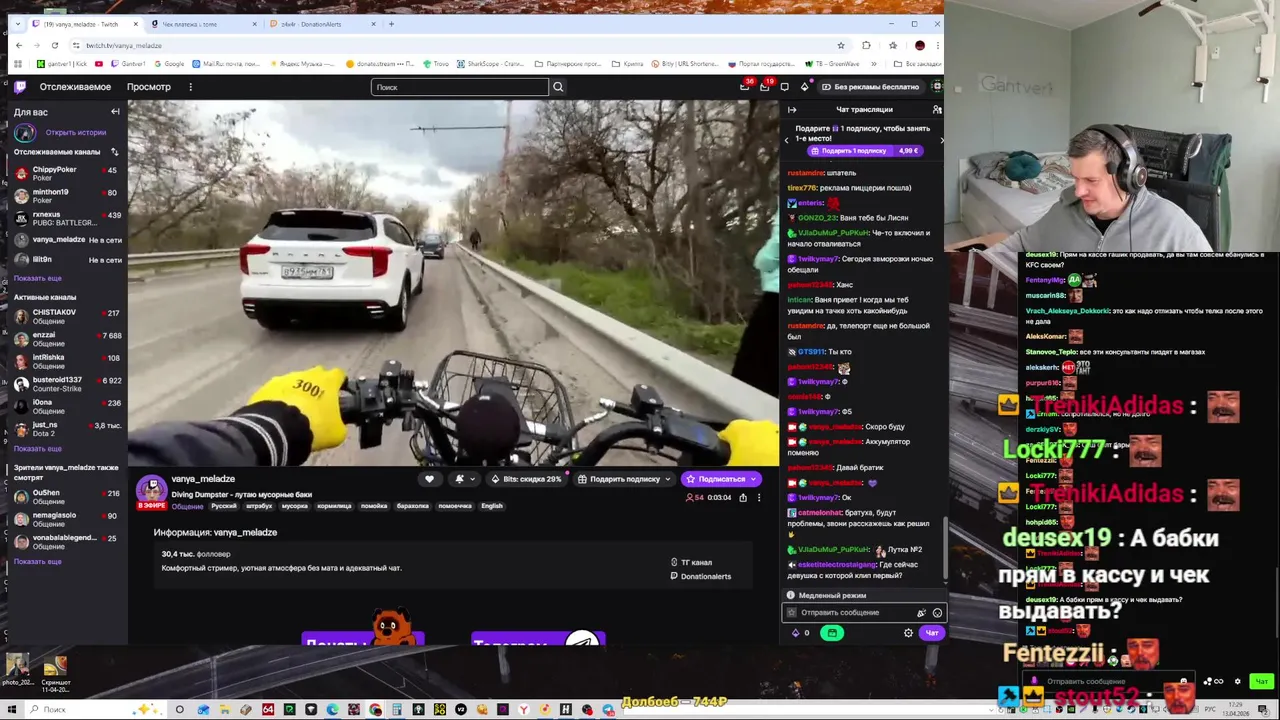Open the Chrome tab search dropdown arrow
1280x720 pixels.
coord(18,24)
